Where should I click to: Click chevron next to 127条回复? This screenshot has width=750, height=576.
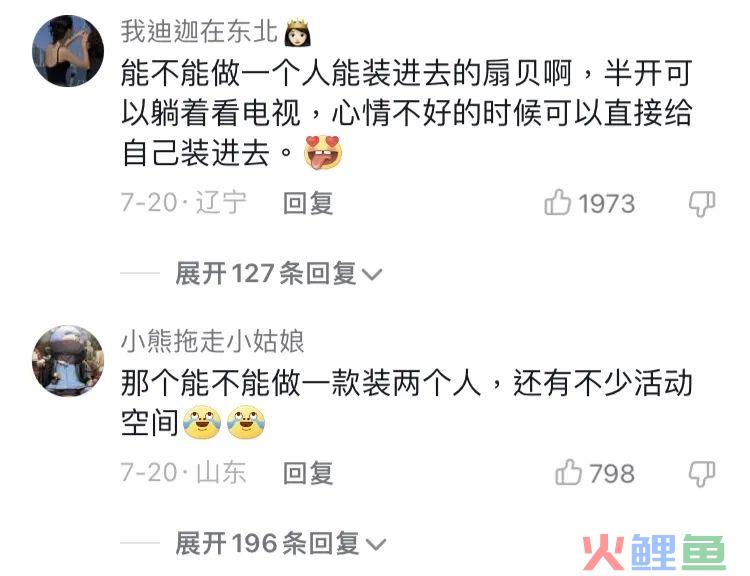(372, 275)
